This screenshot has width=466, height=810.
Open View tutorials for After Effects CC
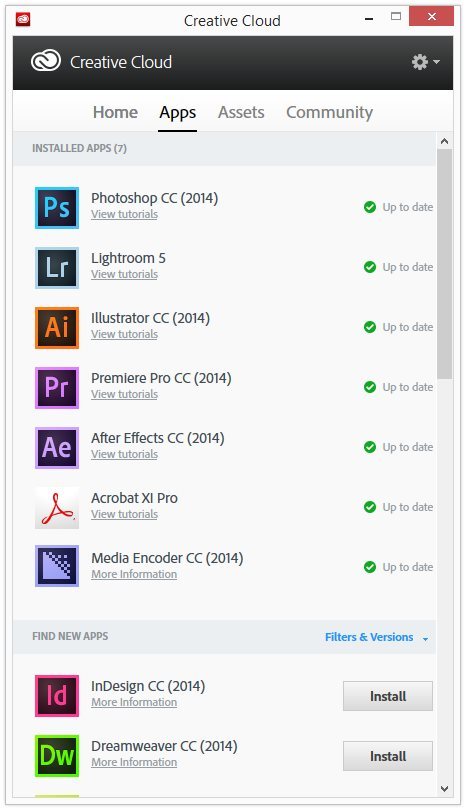(125, 454)
